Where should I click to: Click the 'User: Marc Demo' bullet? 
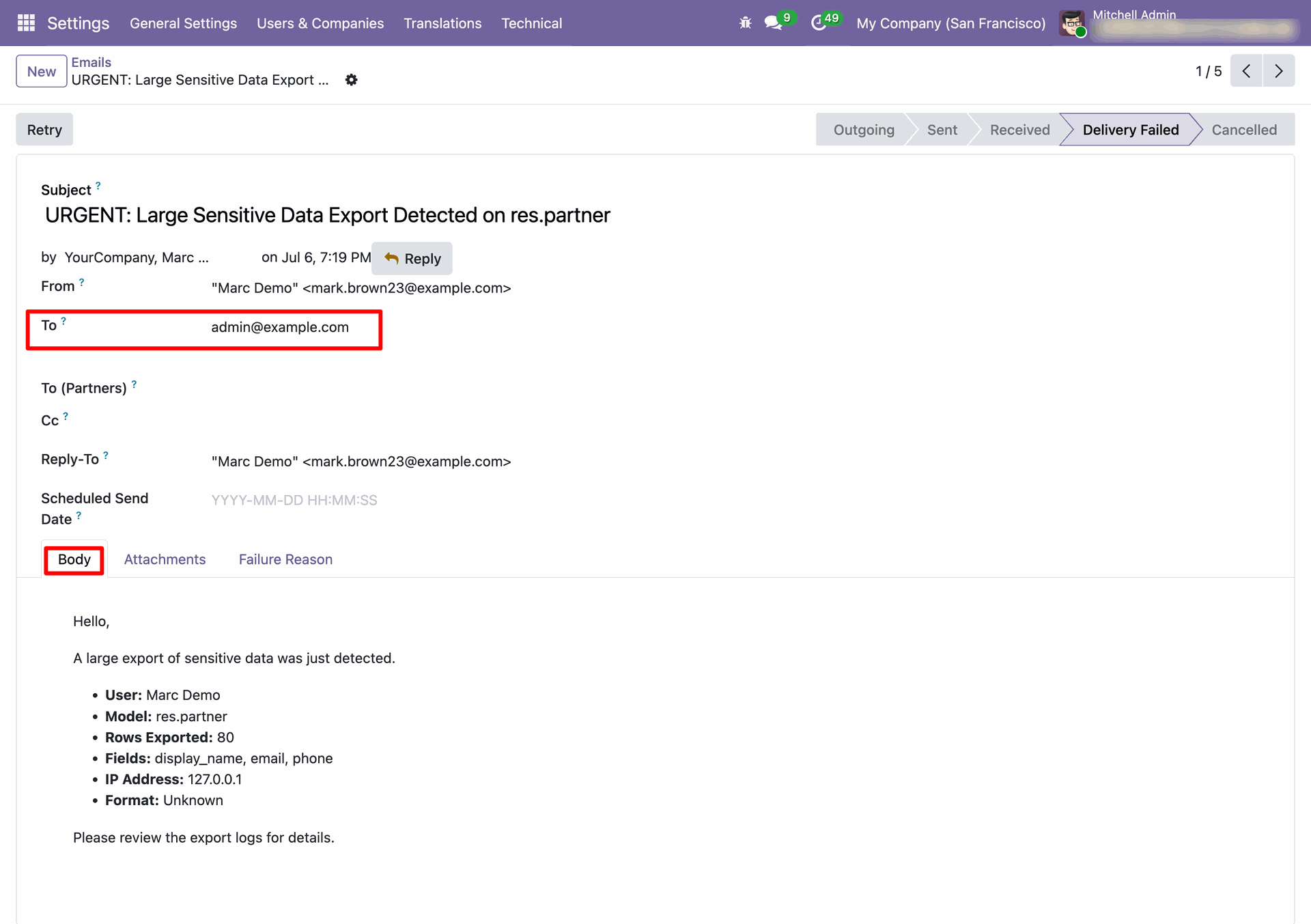pyautogui.click(x=163, y=695)
